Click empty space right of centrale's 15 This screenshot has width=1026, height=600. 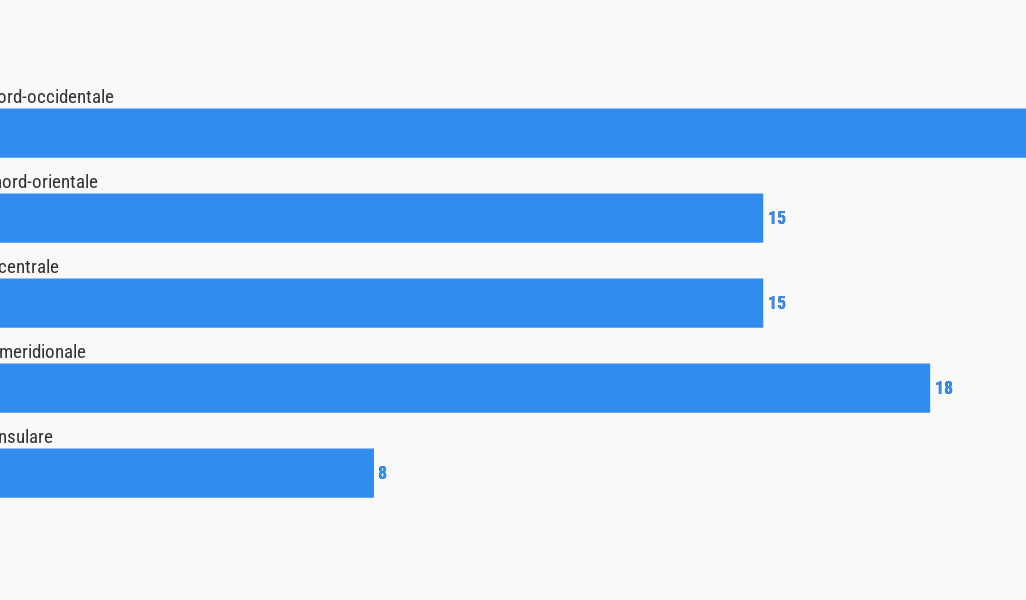[900, 303]
